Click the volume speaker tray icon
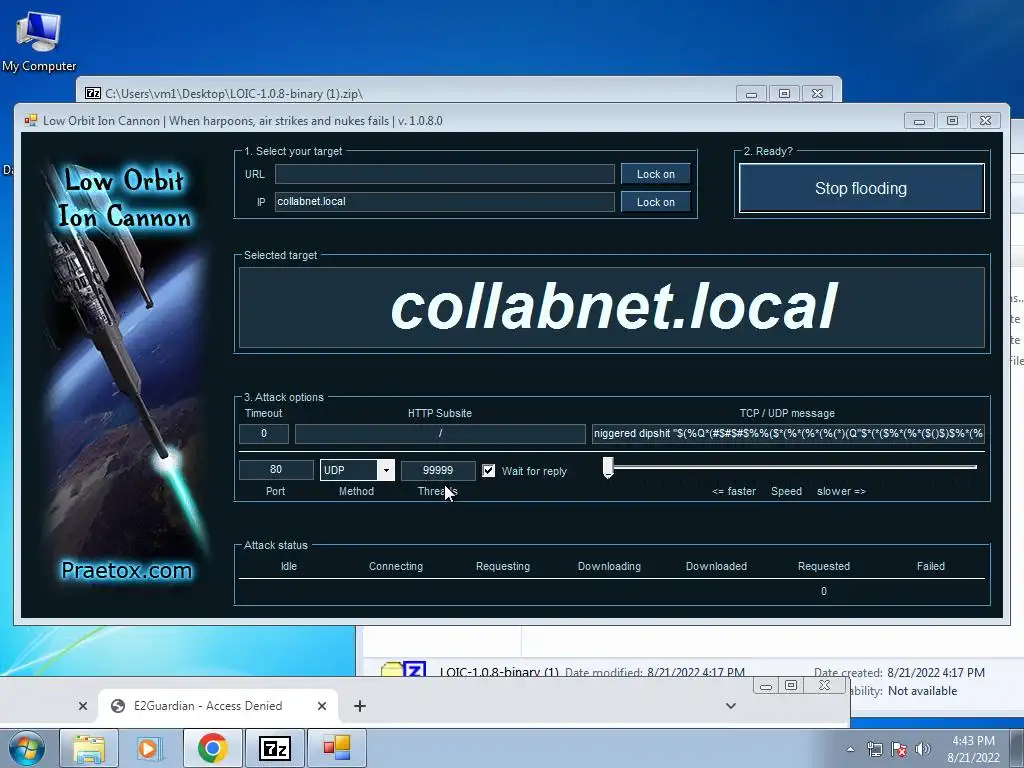The image size is (1024, 768). point(923,750)
